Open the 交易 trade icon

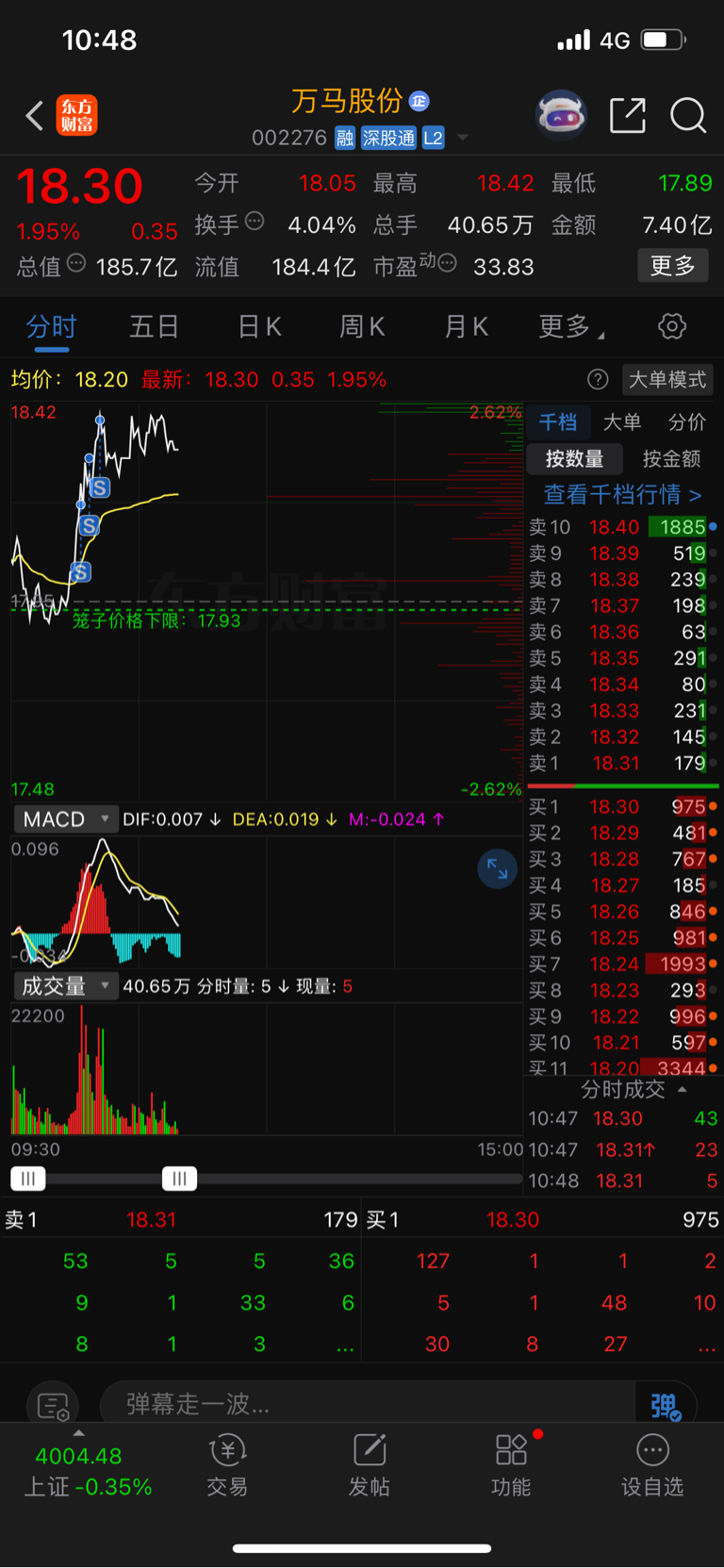coord(227,1466)
